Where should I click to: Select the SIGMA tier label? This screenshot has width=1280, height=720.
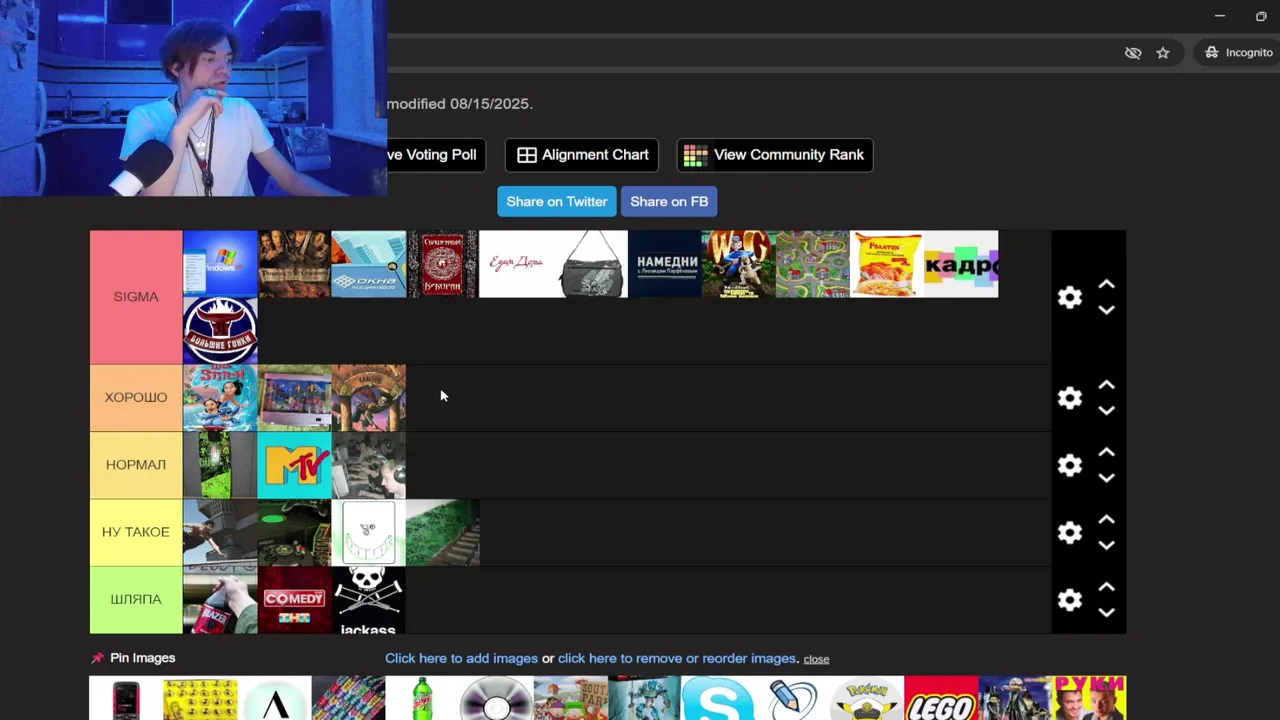pos(136,297)
